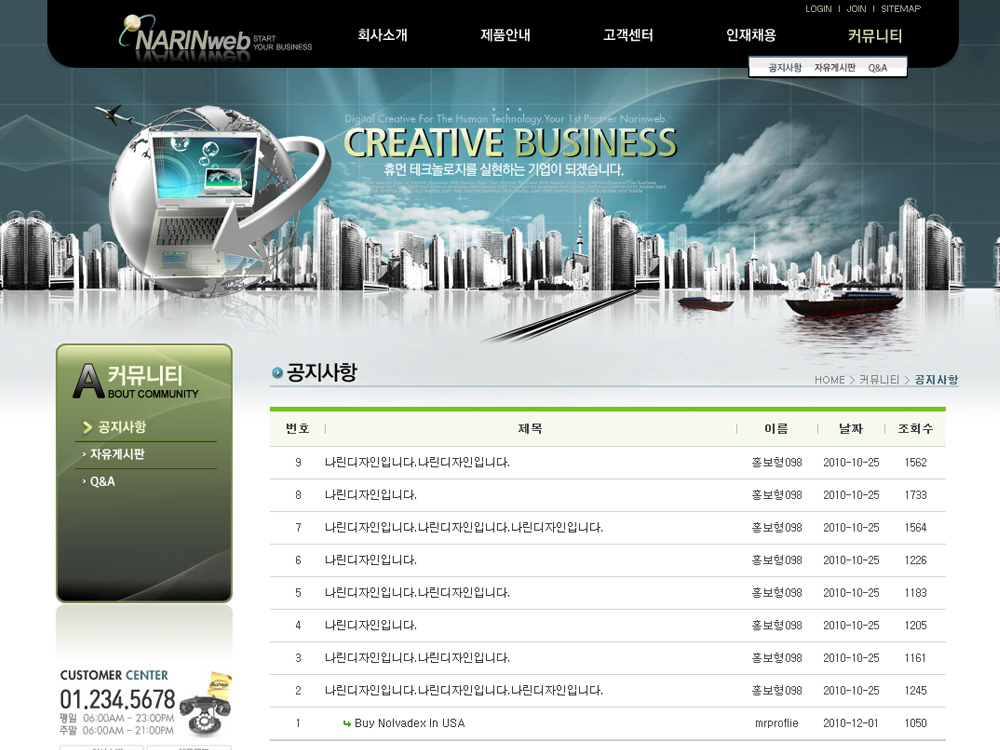1000x750 pixels.
Task: Open Q&A in the left sidebar
Action: coord(102,481)
